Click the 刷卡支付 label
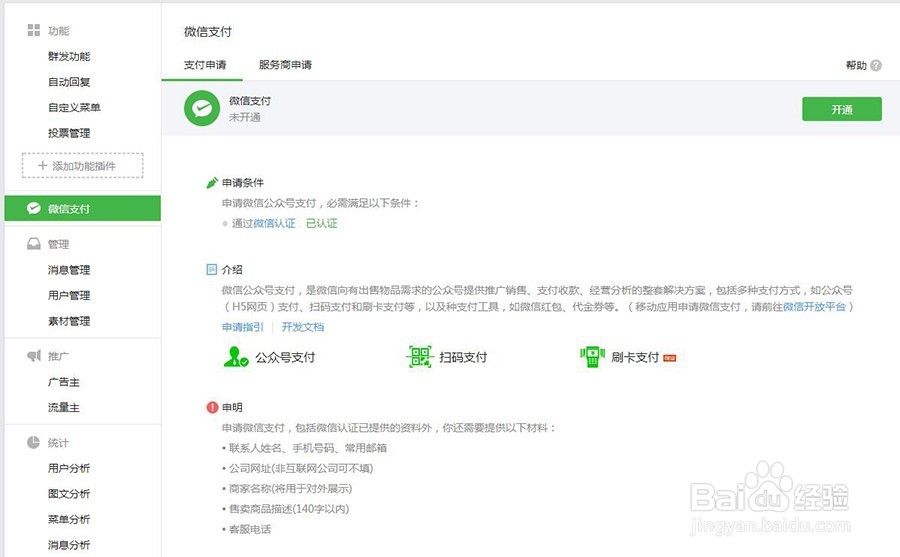 (x=635, y=357)
